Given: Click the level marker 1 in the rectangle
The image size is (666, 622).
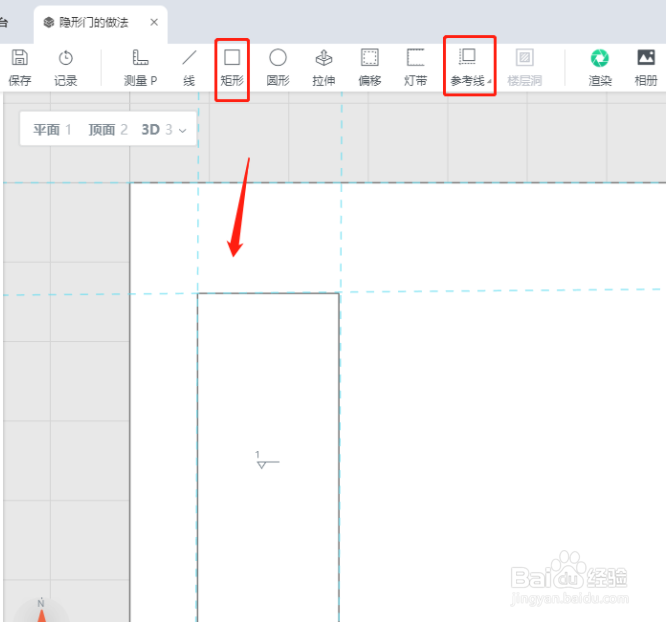Looking at the screenshot, I should click(x=267, y=460).
